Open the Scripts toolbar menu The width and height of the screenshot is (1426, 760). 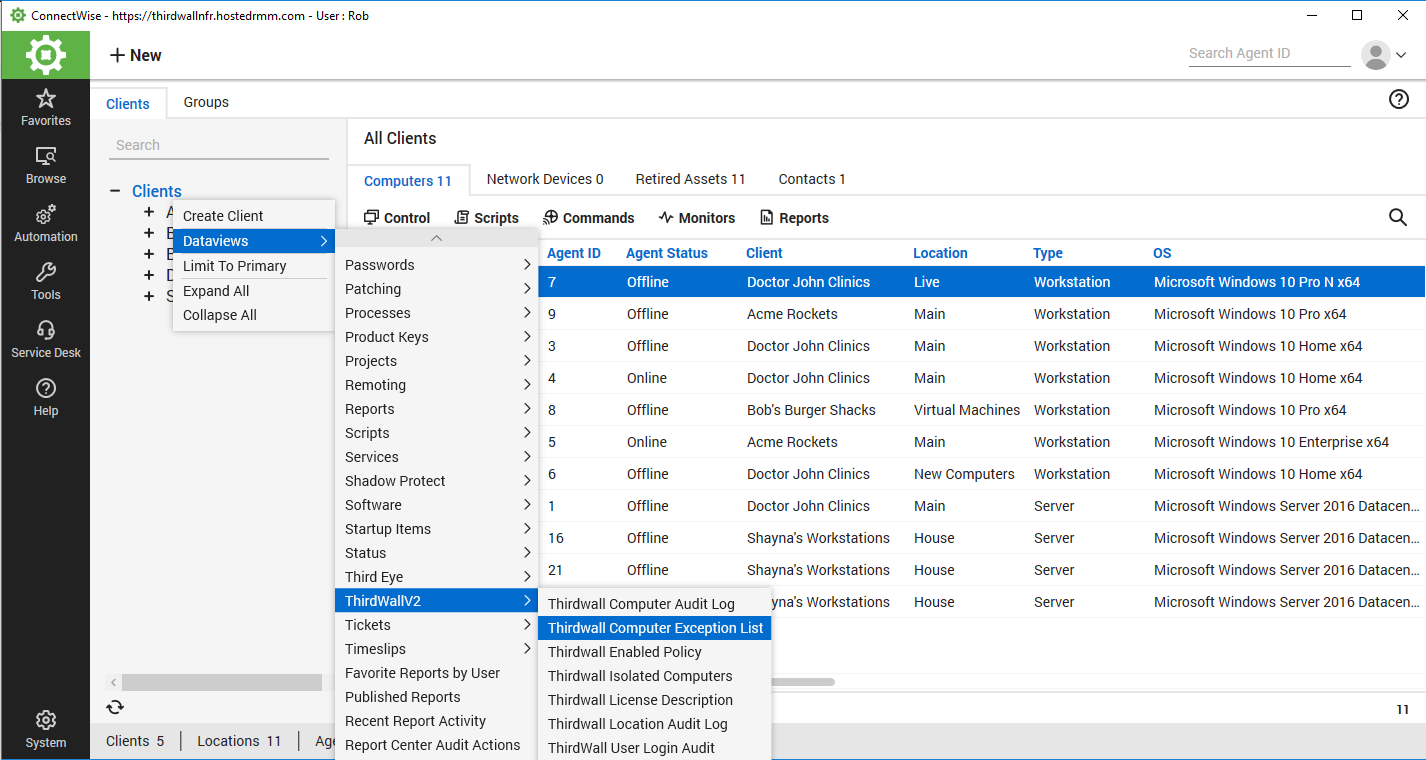486,218
